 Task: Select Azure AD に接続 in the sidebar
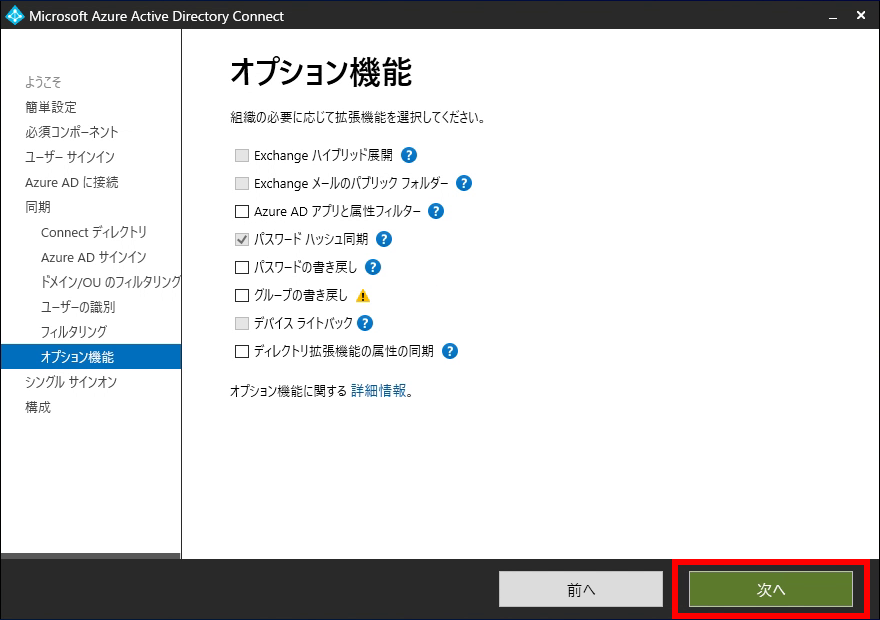click(x=71, y=182)
